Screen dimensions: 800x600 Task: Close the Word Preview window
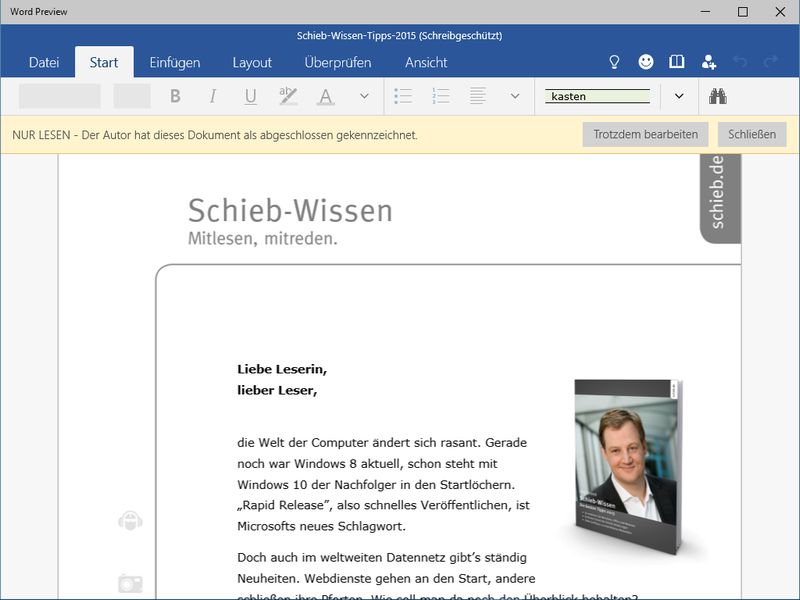tap(780, 12)
